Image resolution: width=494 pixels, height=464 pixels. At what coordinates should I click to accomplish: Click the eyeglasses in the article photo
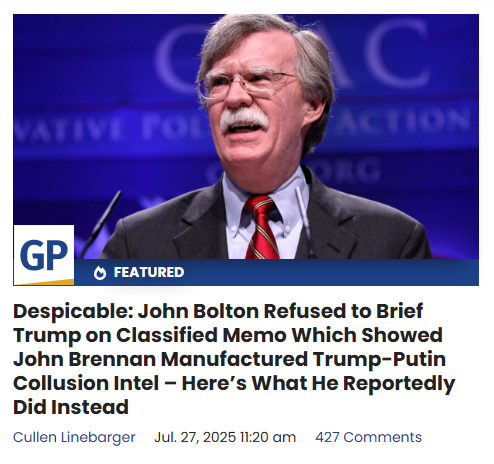(x=245, y=84)
